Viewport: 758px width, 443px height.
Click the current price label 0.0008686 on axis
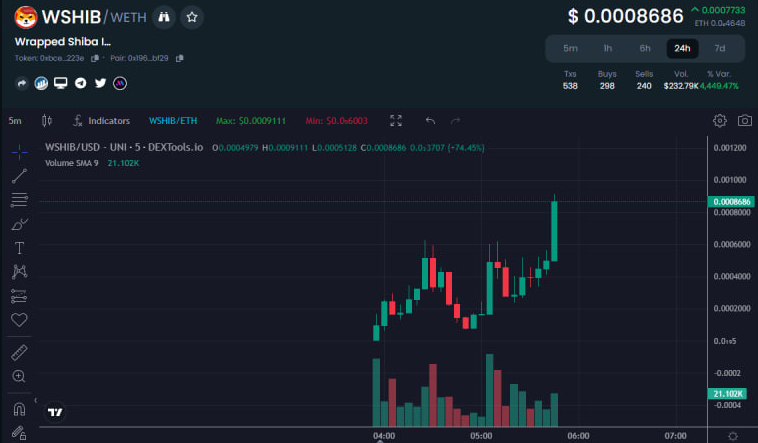click(x=731, y=202)
